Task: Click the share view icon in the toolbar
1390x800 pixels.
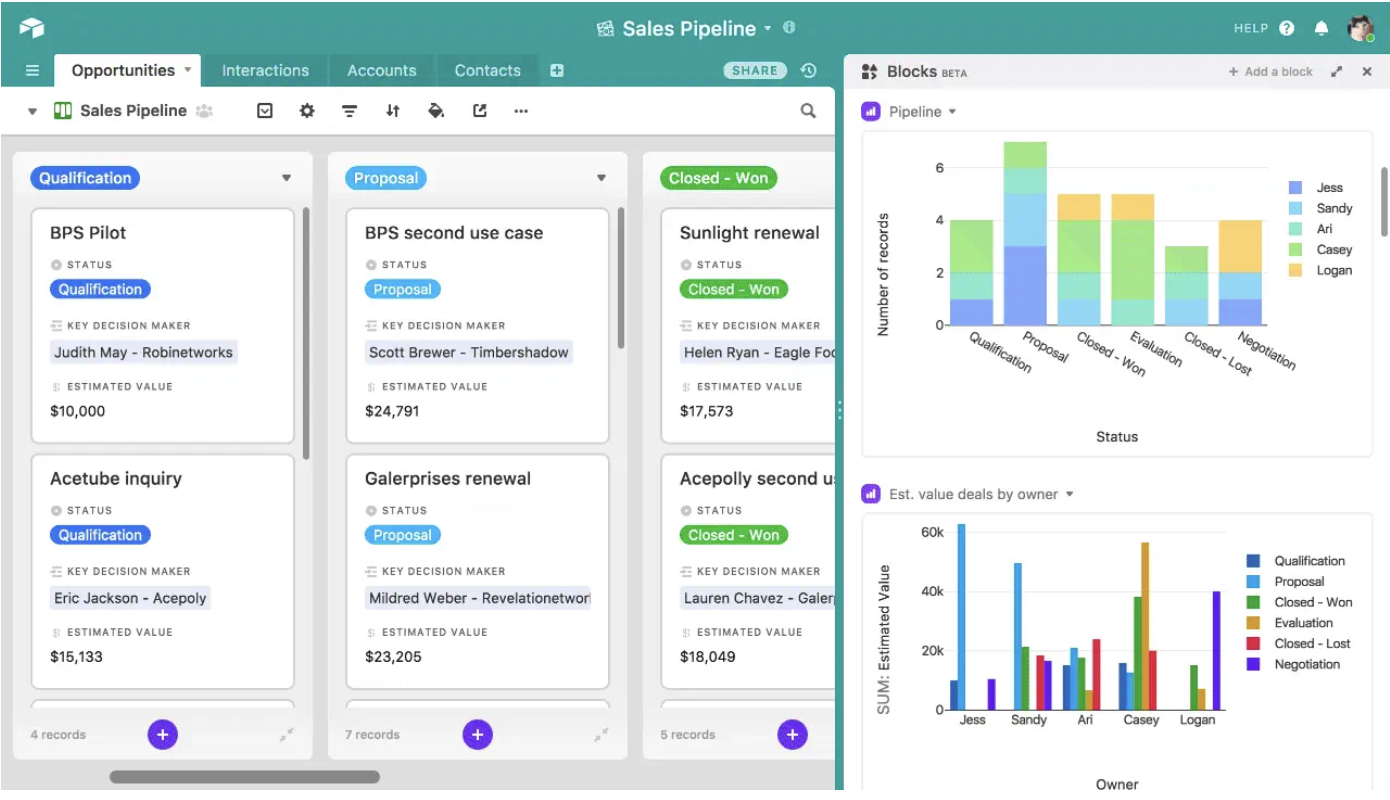Action: [x=479, y=111]
